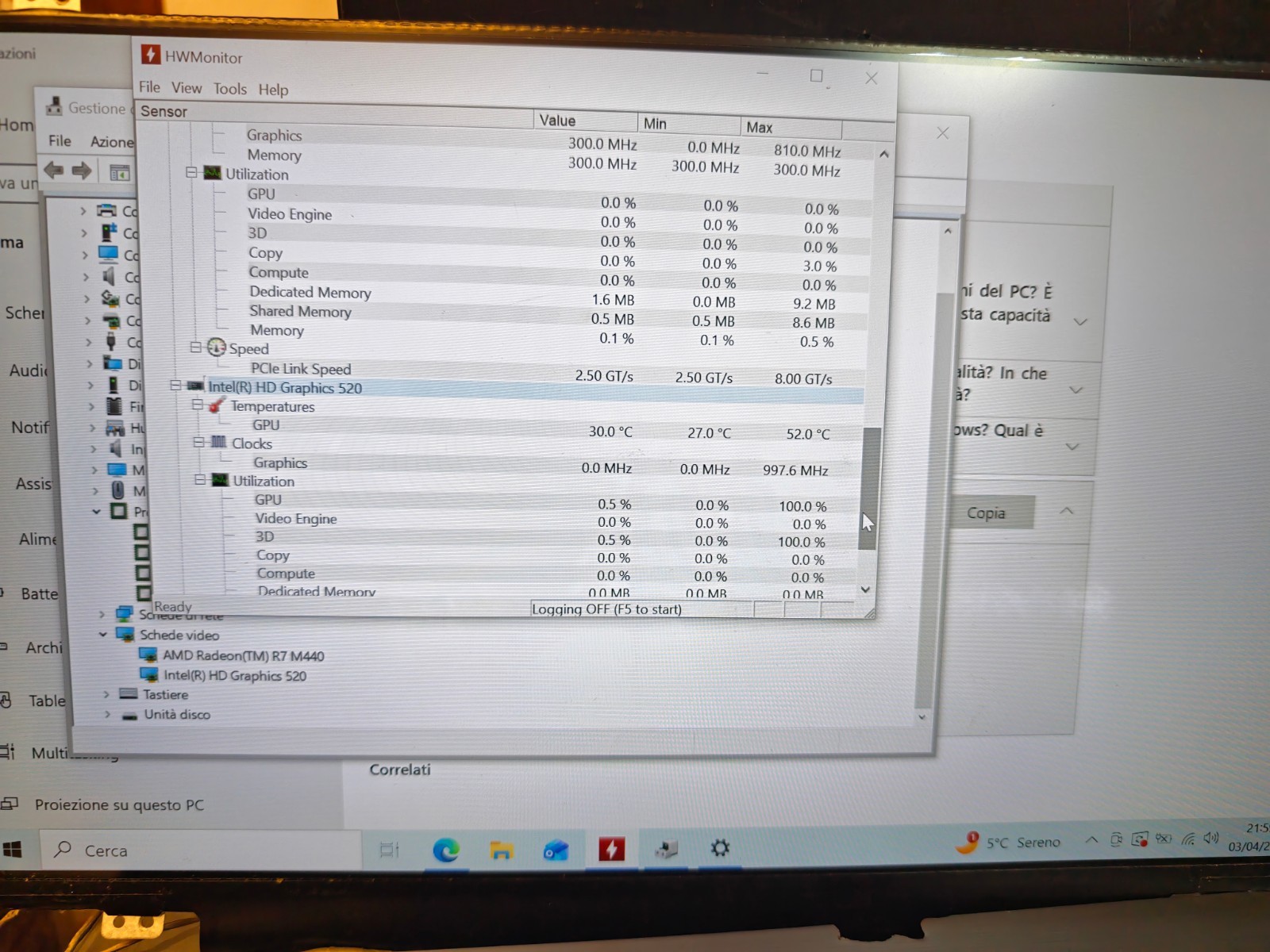This screenshot has width=1270, height=952.
Task: Collapse the section chevron next to Copia
Action: click(1067, 511)
